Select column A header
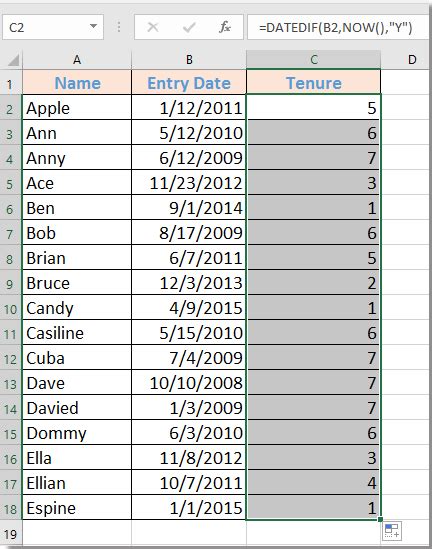The image size is (432, 549). tap(77, 60)
